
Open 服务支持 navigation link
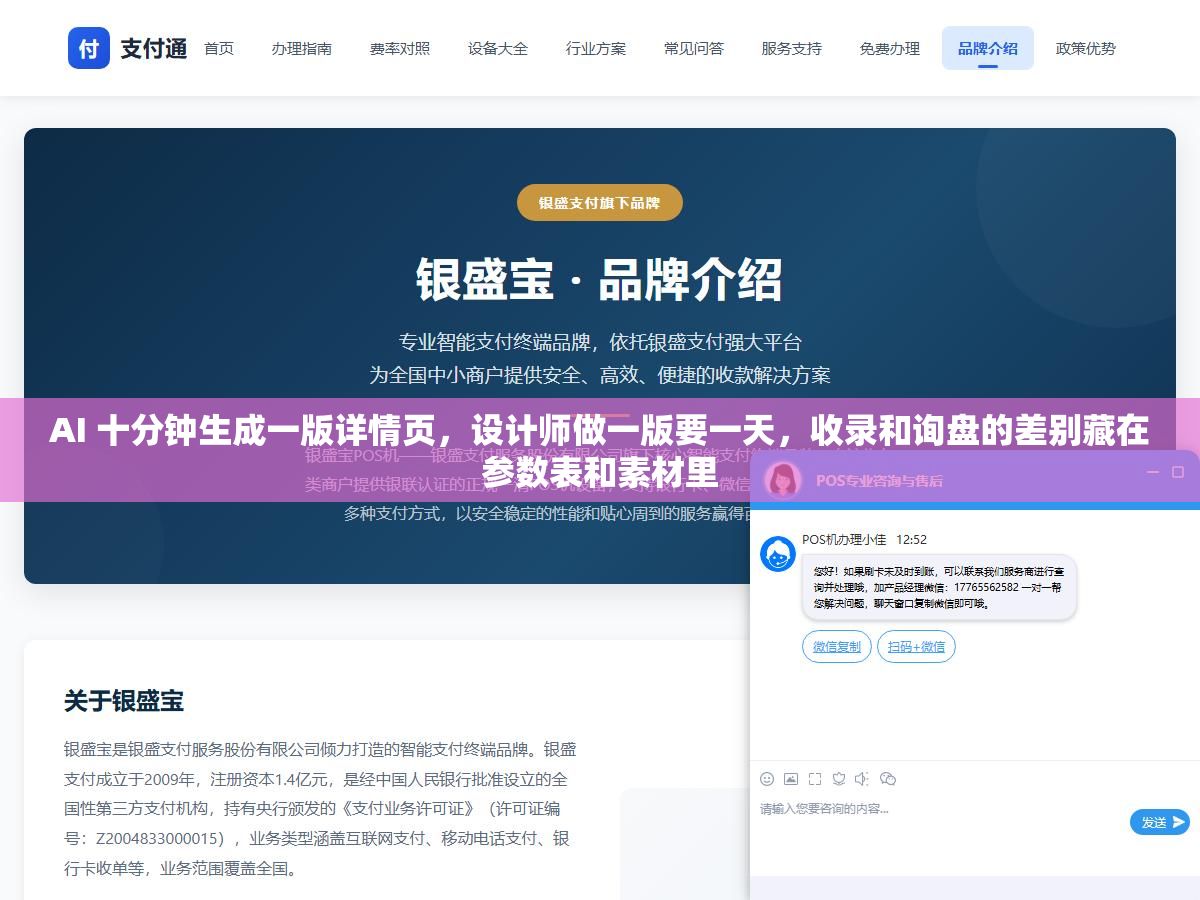pos(791,48)
